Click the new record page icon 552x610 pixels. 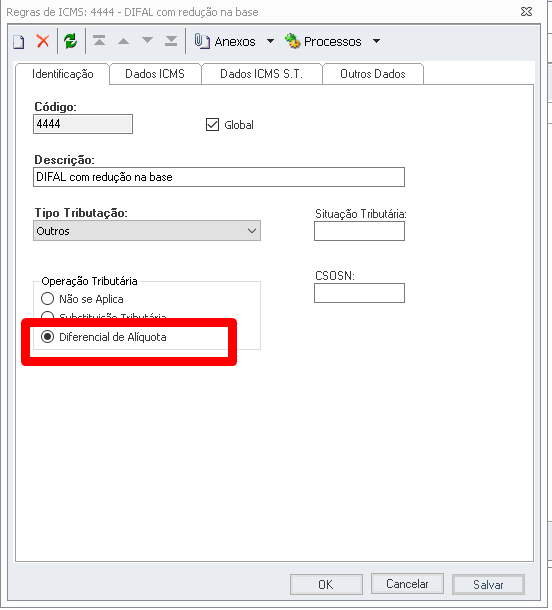coord(19,41)
